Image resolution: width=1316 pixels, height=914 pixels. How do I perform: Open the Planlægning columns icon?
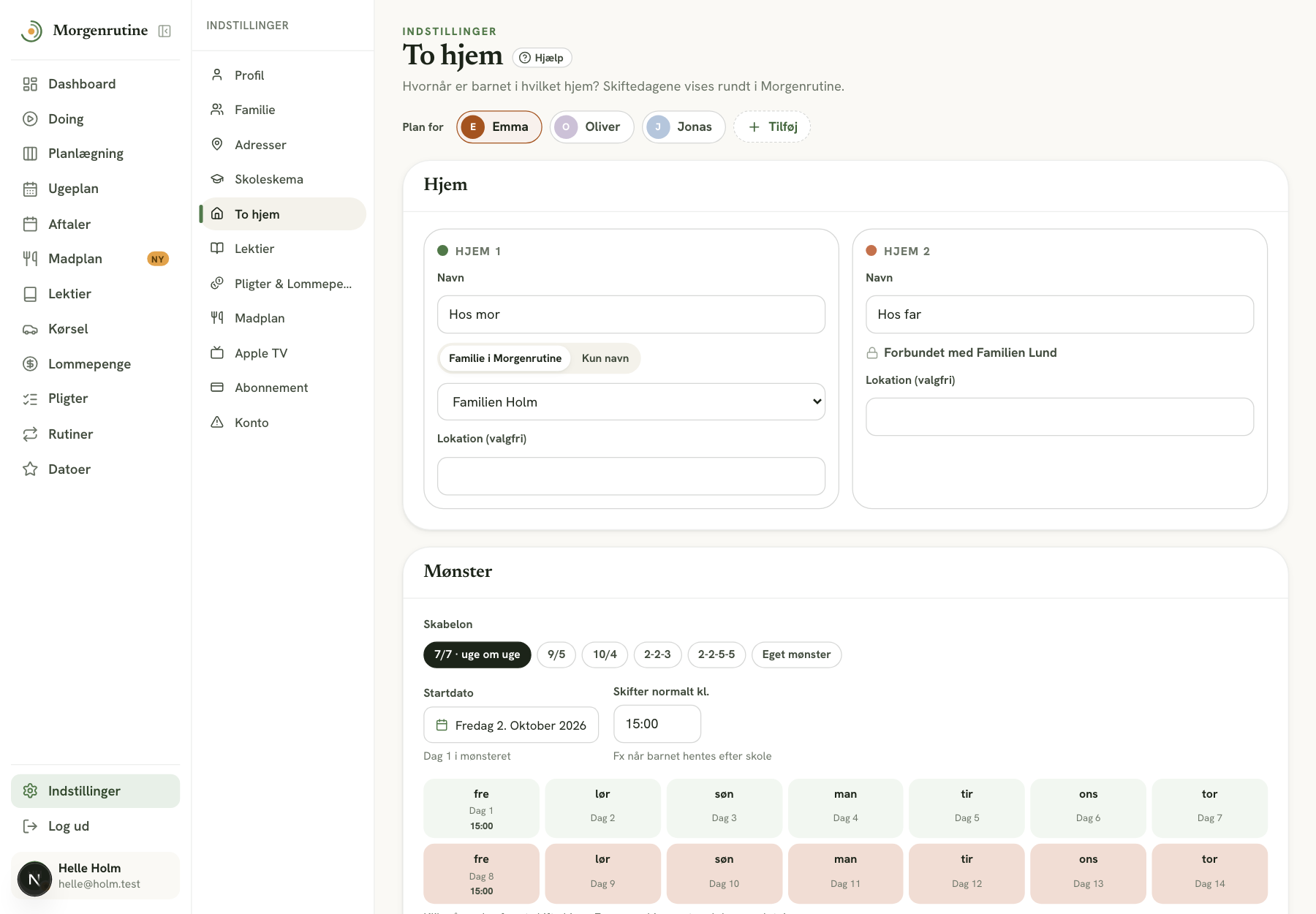30,154
